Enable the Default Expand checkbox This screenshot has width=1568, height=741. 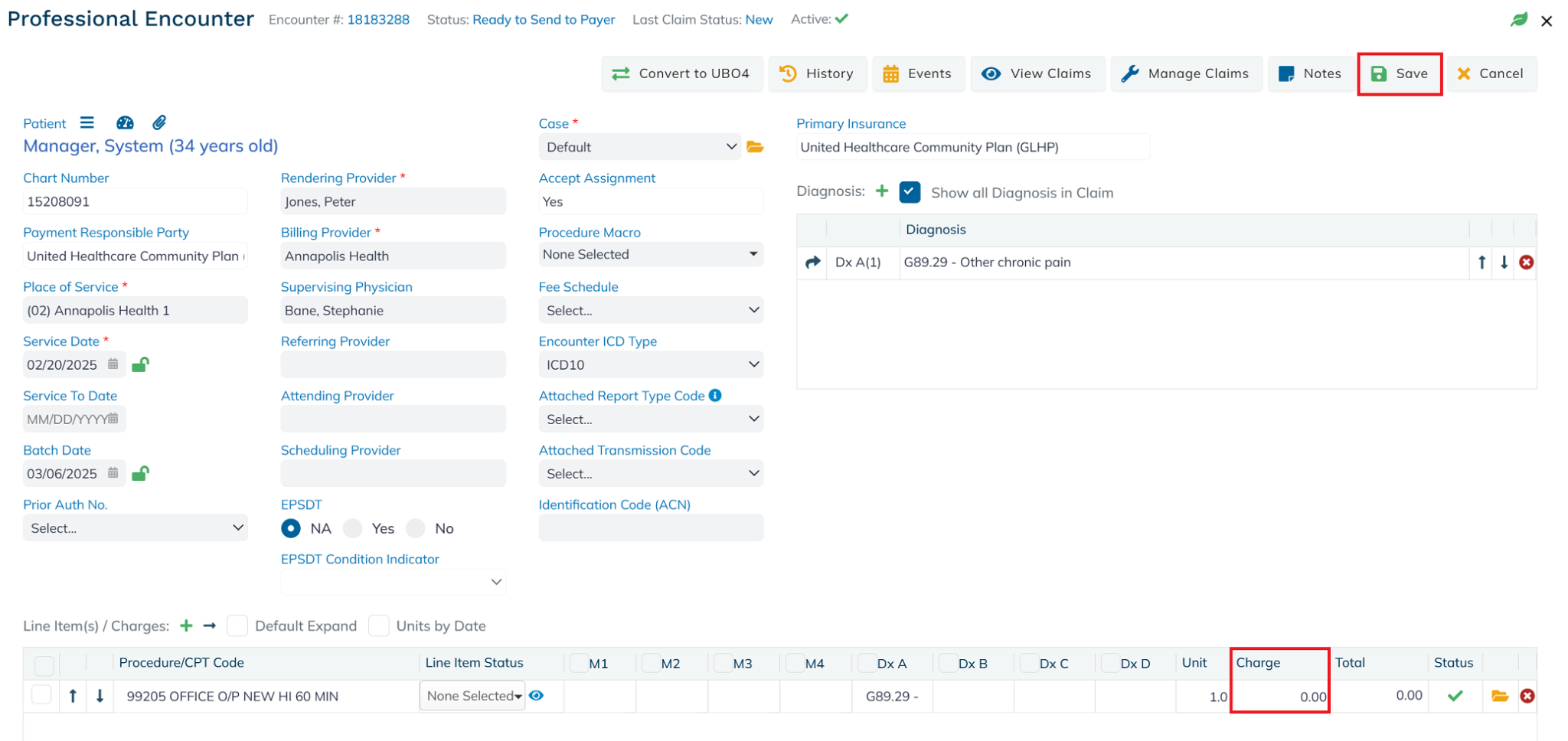pyautogui.click(x=237, y=626)
